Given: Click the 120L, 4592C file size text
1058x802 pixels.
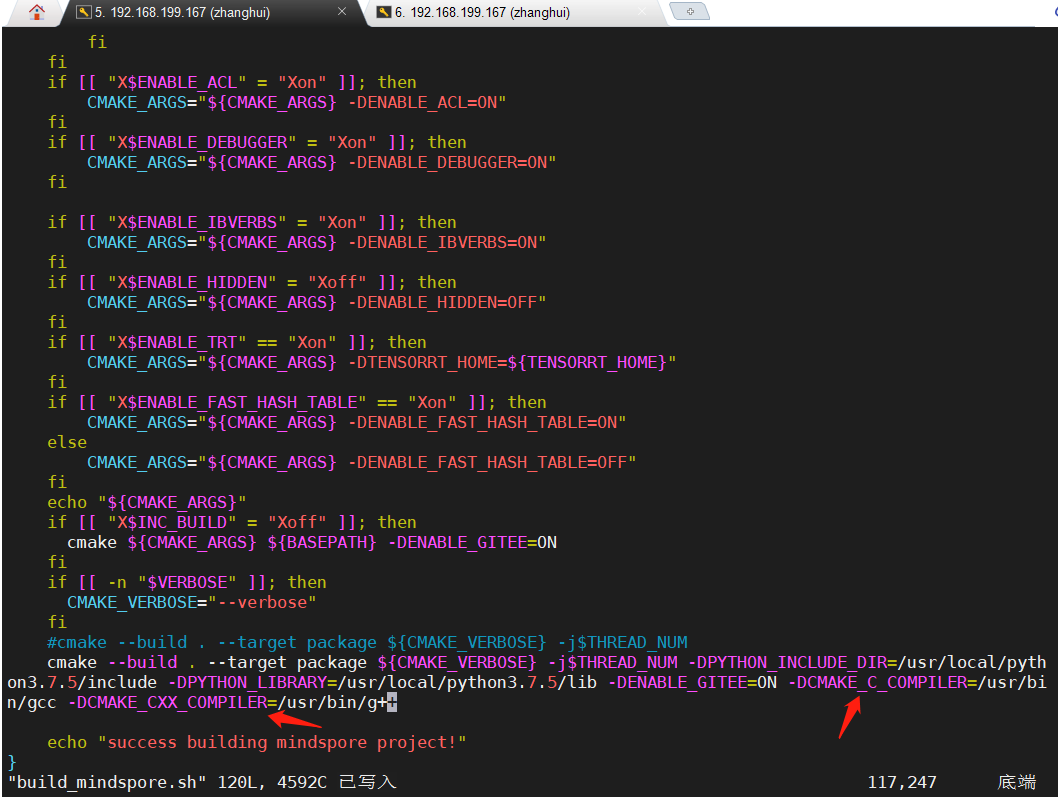Looking at the screenshot, I should coord(272,782).
